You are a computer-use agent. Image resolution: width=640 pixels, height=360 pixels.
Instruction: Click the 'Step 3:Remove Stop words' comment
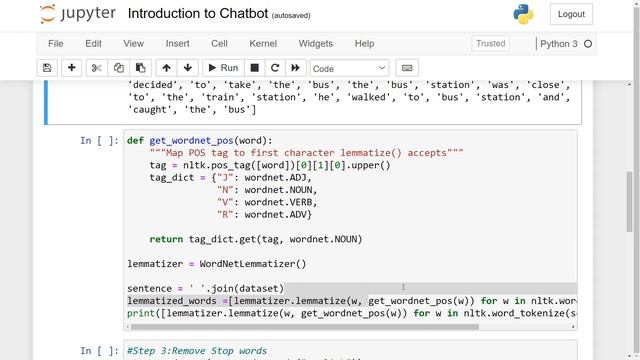click(x=197, y=351)
